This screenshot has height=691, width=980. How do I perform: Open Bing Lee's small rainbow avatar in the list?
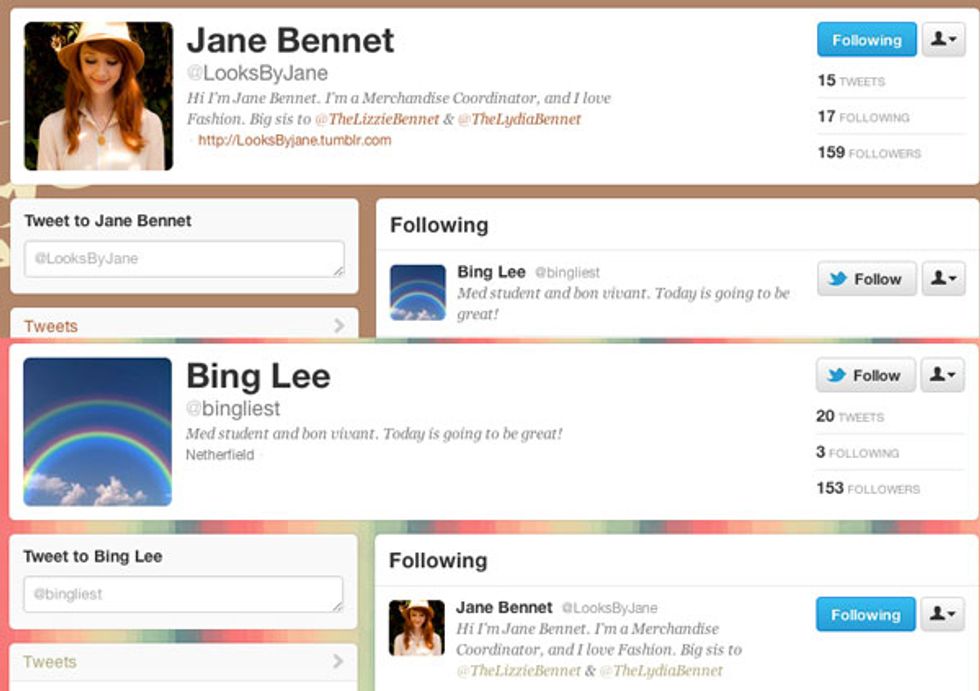(418, 292)
